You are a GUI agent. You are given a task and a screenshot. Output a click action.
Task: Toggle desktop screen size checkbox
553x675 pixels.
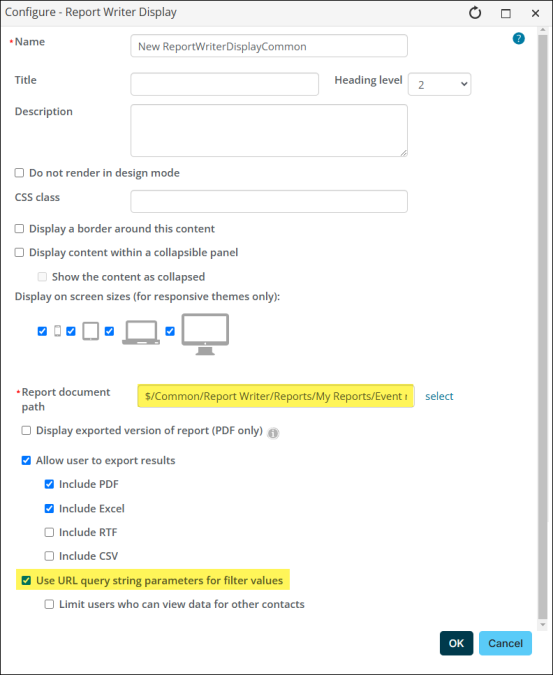click(170, 331)
